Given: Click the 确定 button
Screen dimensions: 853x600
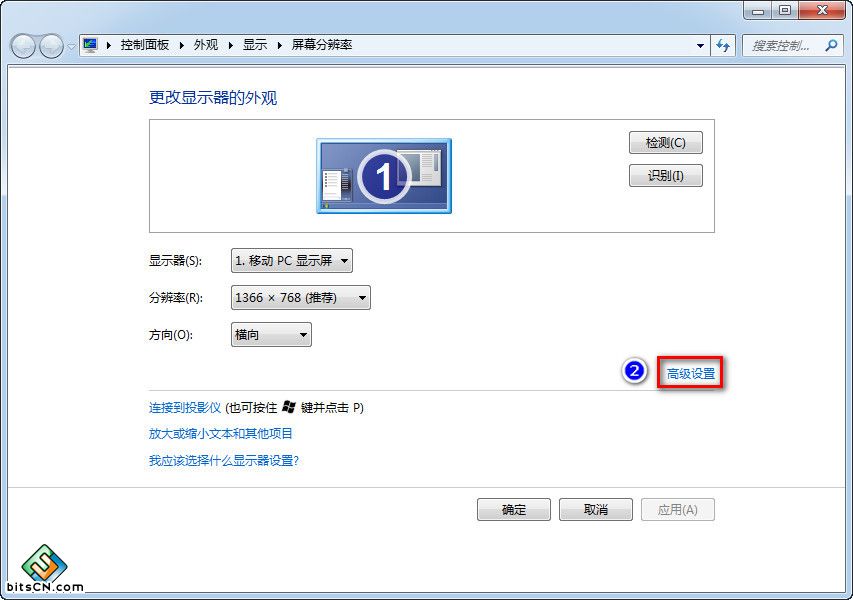Looking at the screenshot, I should pos(514,510).
